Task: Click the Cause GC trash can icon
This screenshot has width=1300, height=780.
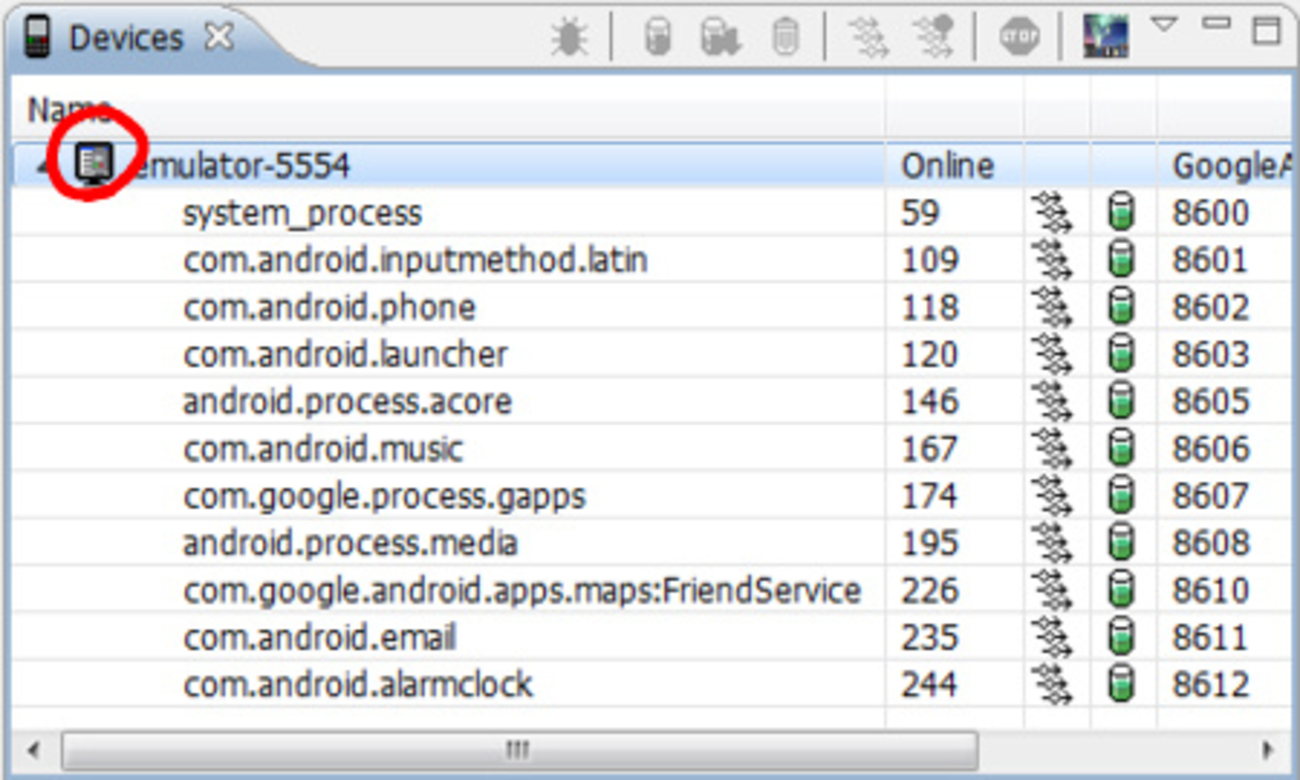Action: [785, 39]
